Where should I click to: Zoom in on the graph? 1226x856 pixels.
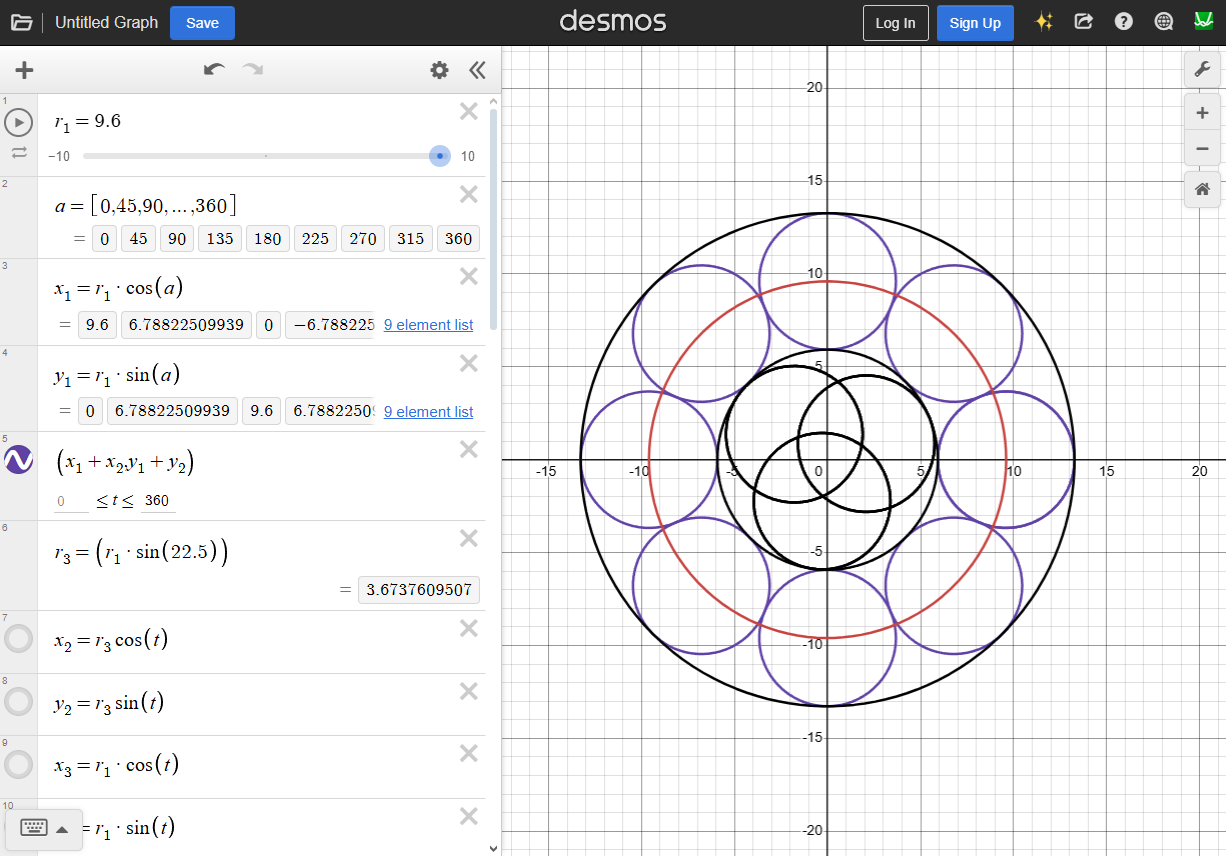pyautogui.click(x=1202, y=113)
